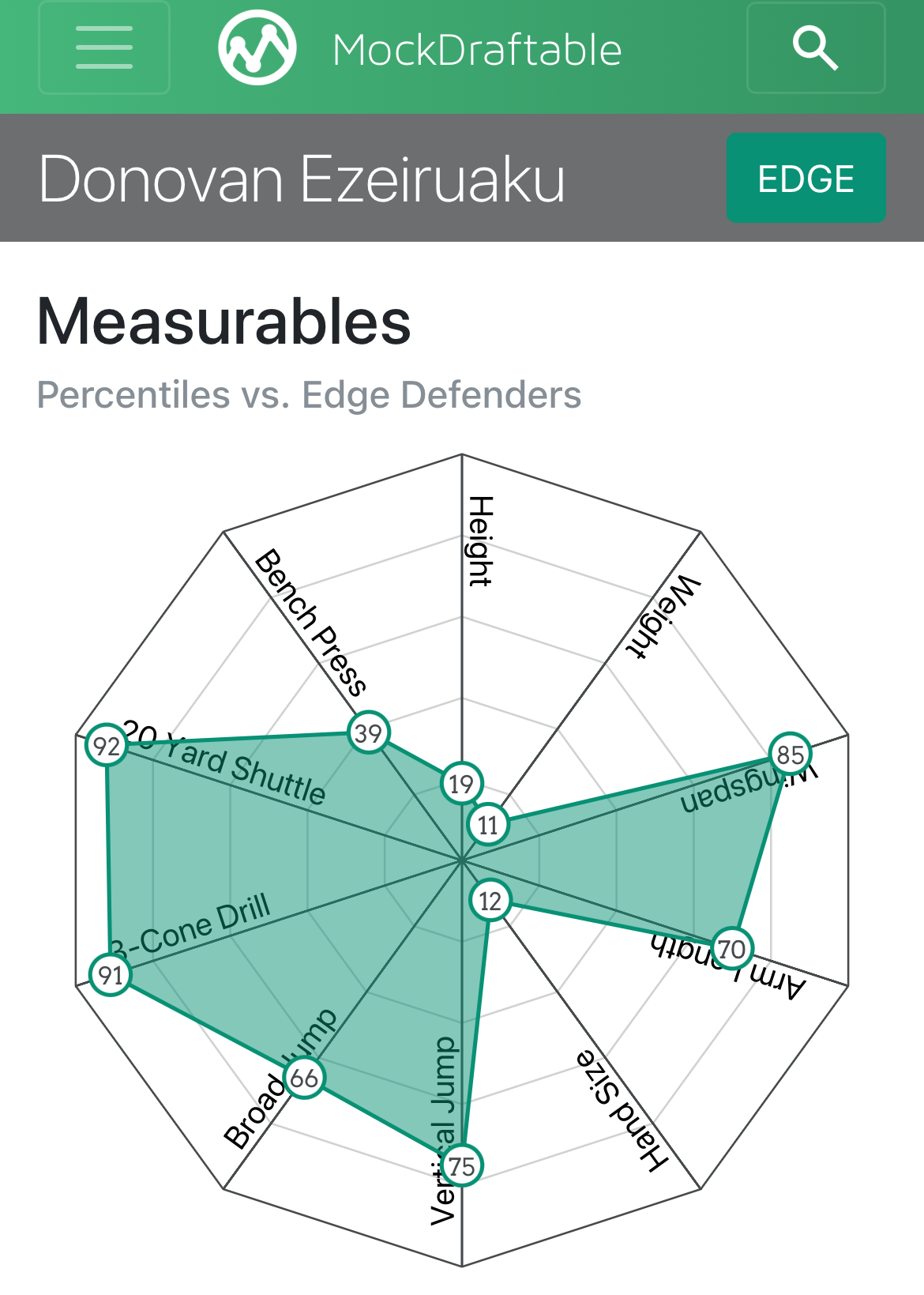The height and width of the screenshot is (1295, 924).
Task: Open the search magnifier button
Action: coord(816,48)
